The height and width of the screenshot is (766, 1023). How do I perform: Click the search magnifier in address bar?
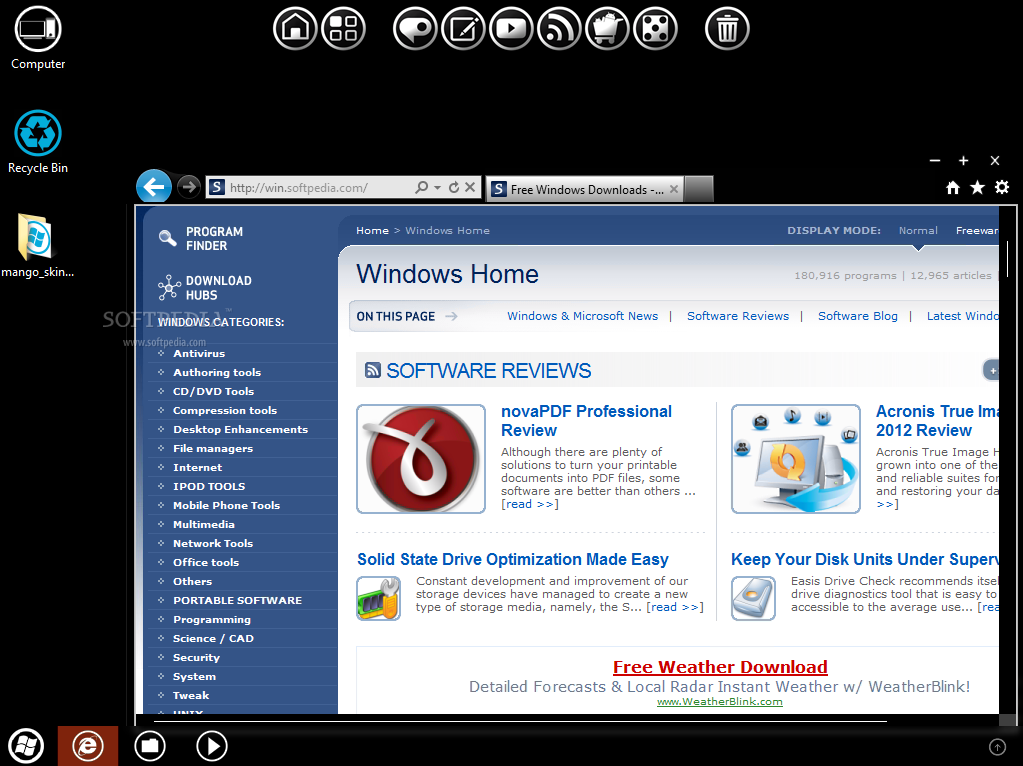click(x=421, y=187)
